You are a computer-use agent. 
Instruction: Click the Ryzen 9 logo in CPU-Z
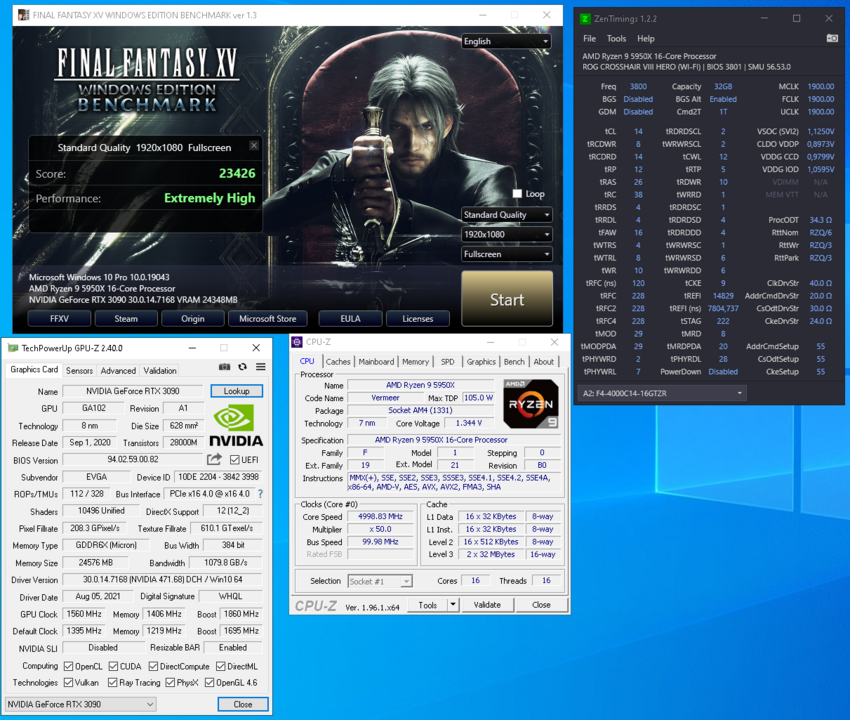click(x=530, y=403)
